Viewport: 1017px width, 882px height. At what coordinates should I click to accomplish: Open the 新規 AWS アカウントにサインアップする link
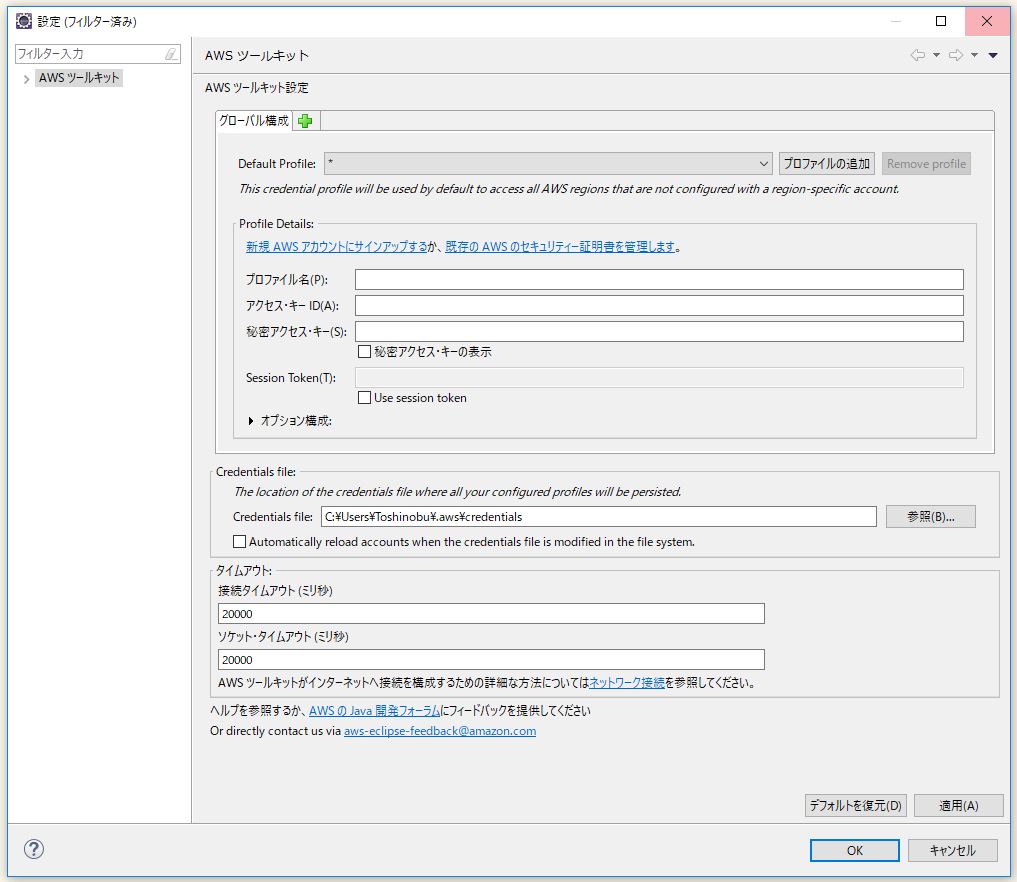click(337, 246)
